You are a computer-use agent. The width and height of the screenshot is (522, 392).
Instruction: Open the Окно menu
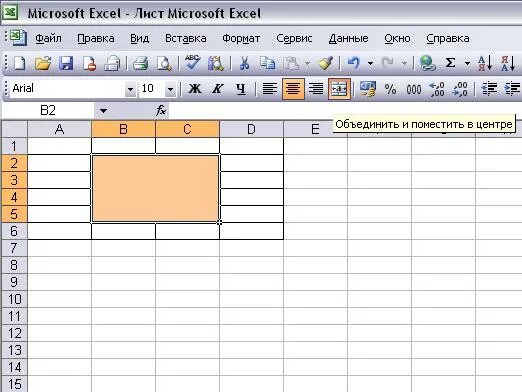pyautogui.click(x=397, y=38)
